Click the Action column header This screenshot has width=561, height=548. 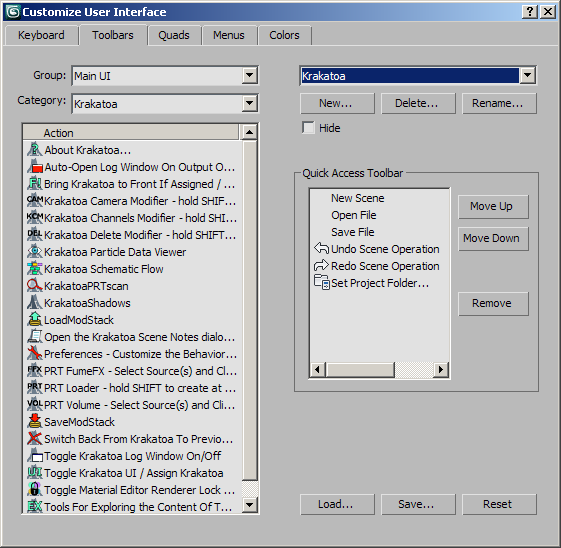(131, 133)
